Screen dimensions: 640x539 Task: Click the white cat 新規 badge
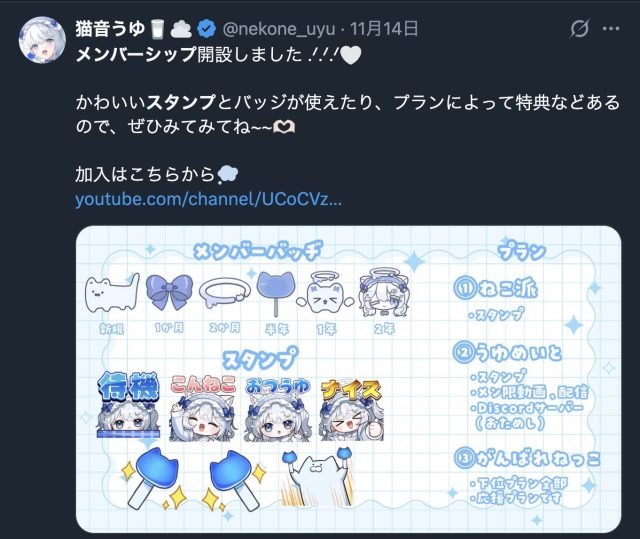112,292
